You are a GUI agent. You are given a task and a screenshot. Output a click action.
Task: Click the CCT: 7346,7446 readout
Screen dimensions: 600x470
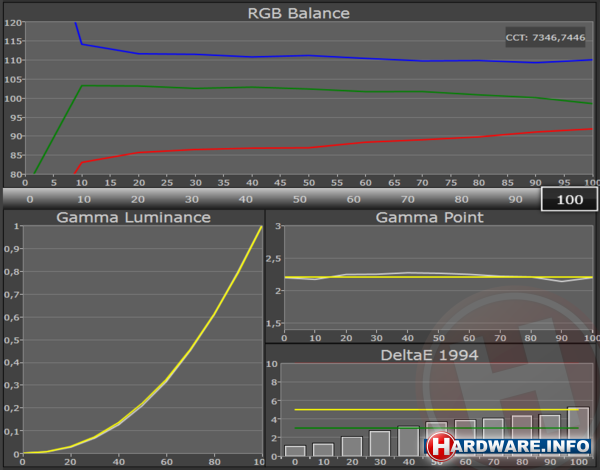click(x=545, y=38)
